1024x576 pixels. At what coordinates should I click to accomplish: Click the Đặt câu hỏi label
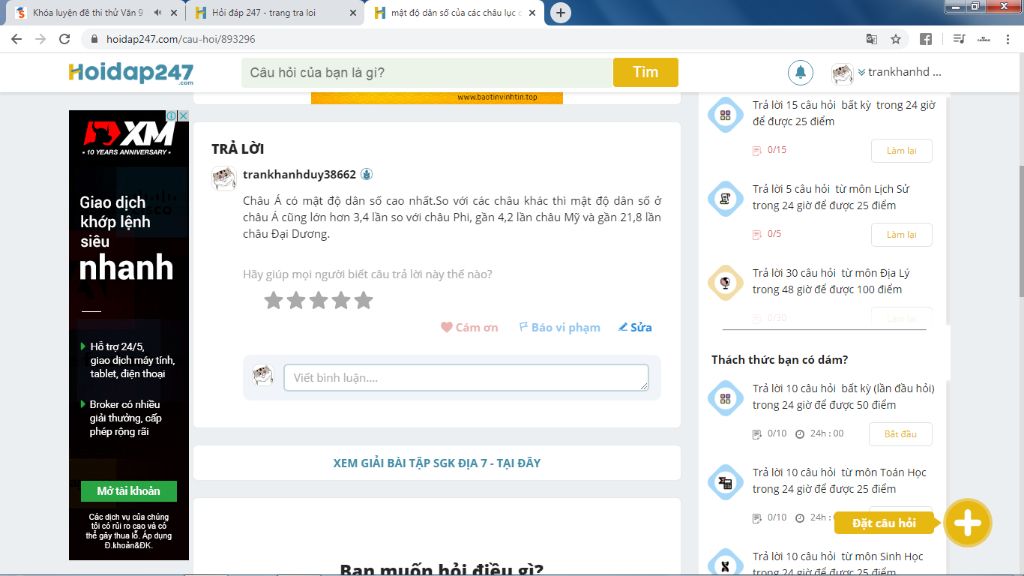click(x=884, y=523)
